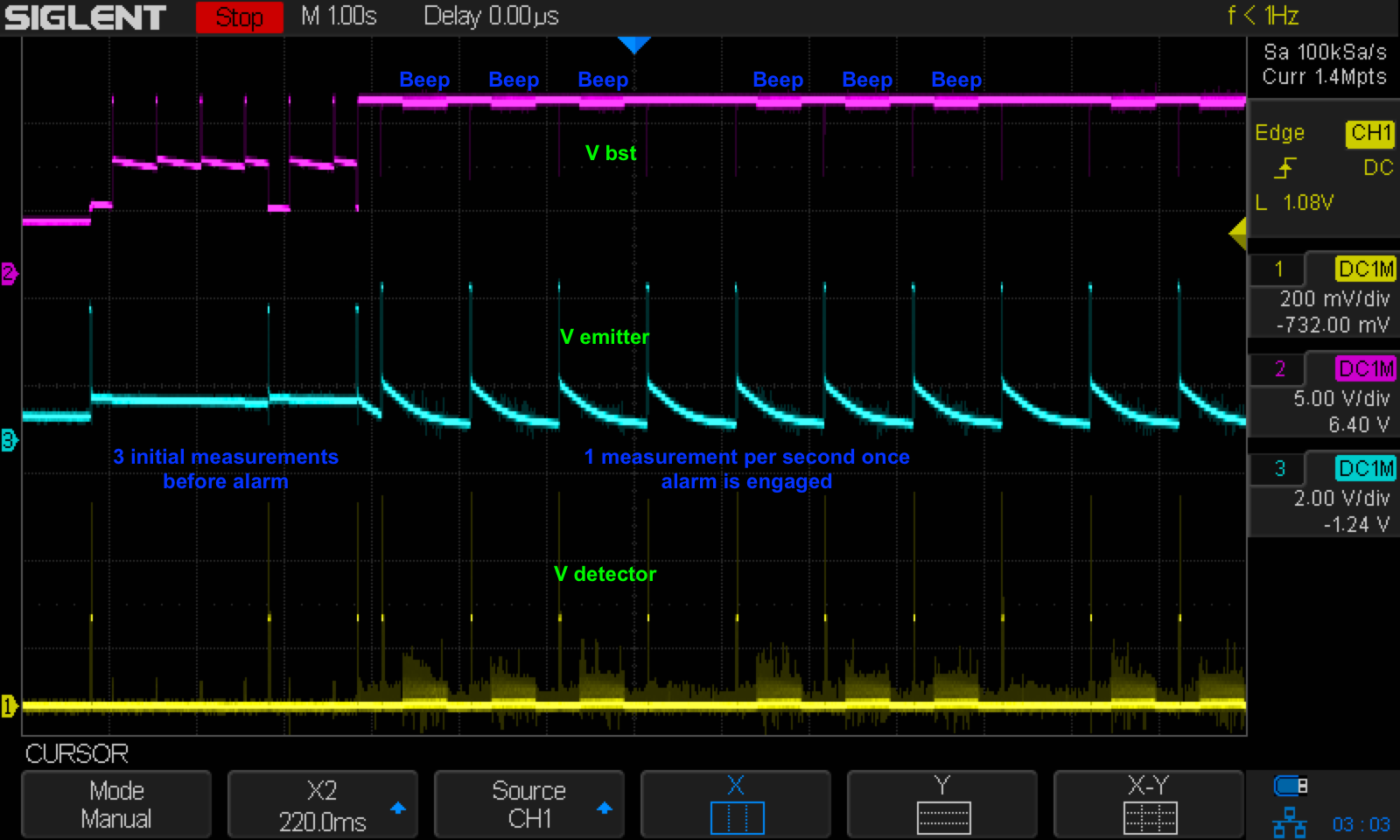Click the V bst waveform label

611,153
